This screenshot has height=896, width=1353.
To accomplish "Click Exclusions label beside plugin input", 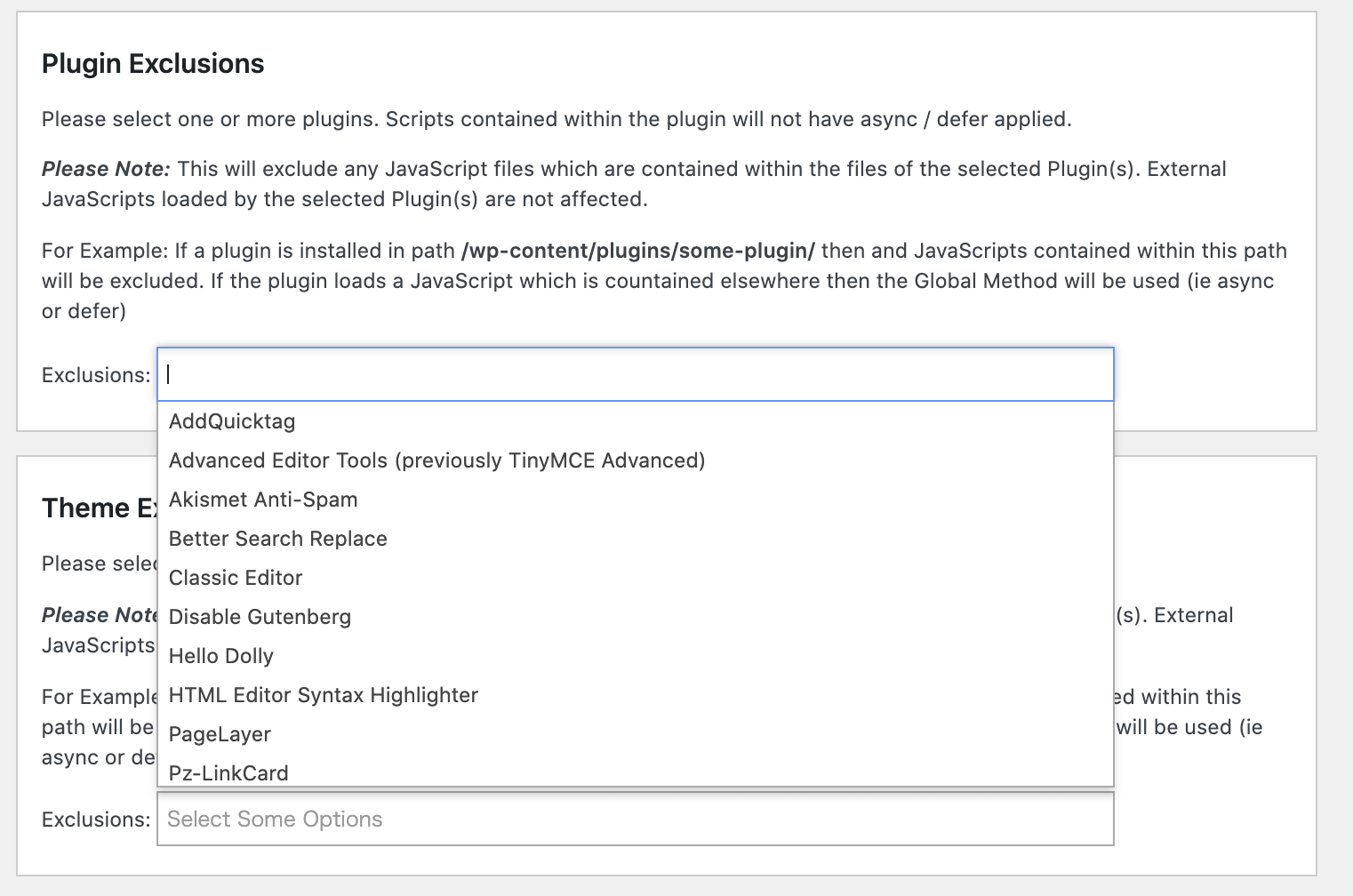I will pyautogui.click(x=96, y=375).
